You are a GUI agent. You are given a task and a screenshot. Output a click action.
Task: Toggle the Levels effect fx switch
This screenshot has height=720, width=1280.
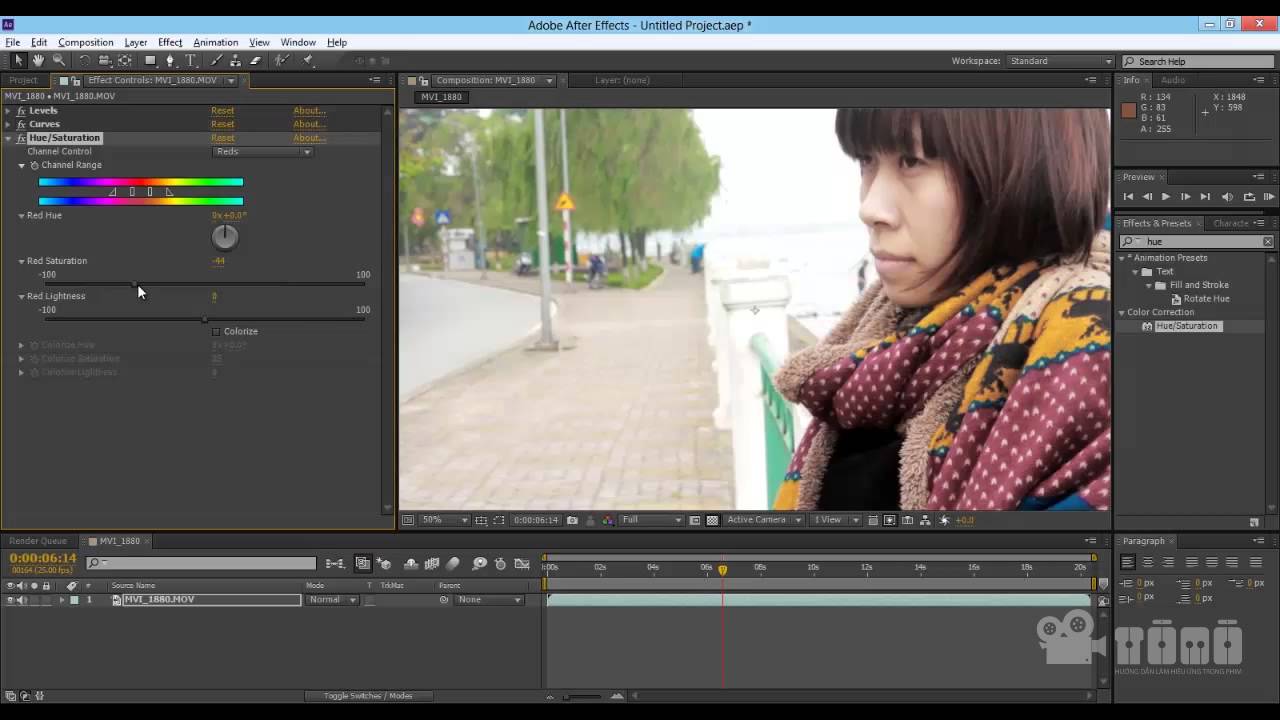[x=21, y=111]
